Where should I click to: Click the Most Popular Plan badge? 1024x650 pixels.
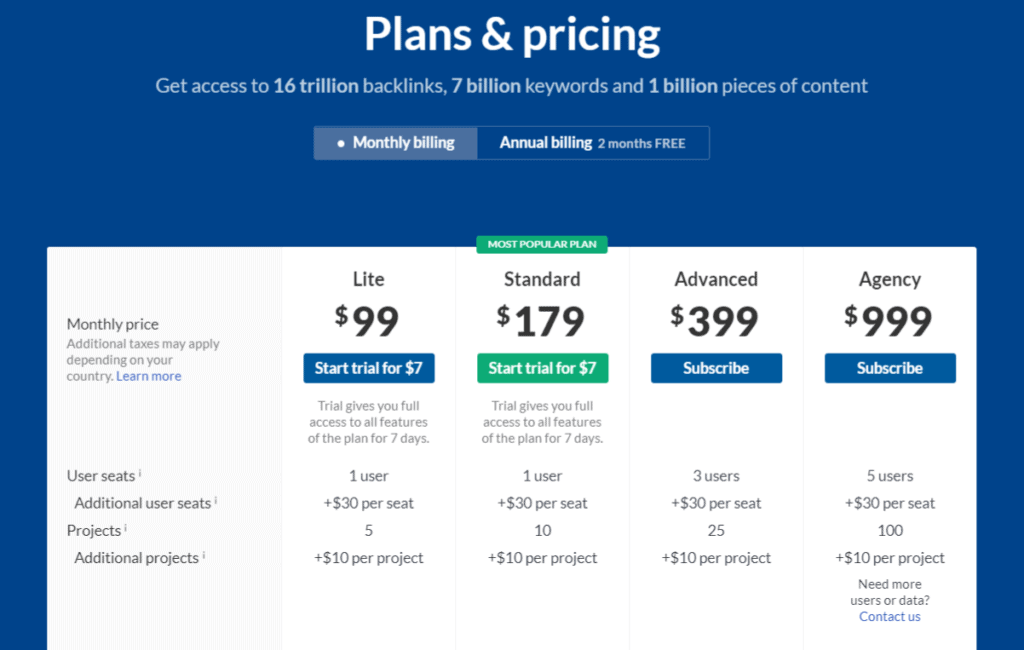coord(542,244)
